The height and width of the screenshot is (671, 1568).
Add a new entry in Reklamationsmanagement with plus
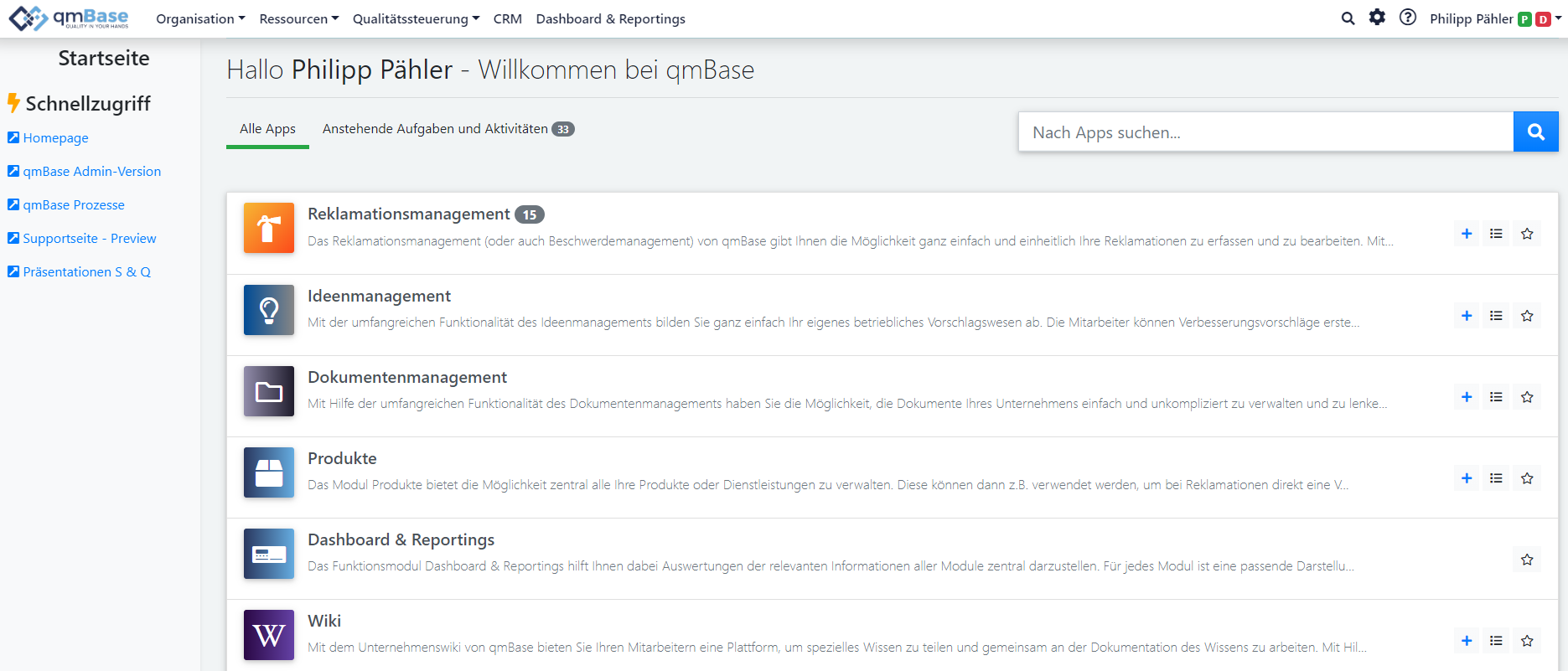click(1467, 234)
